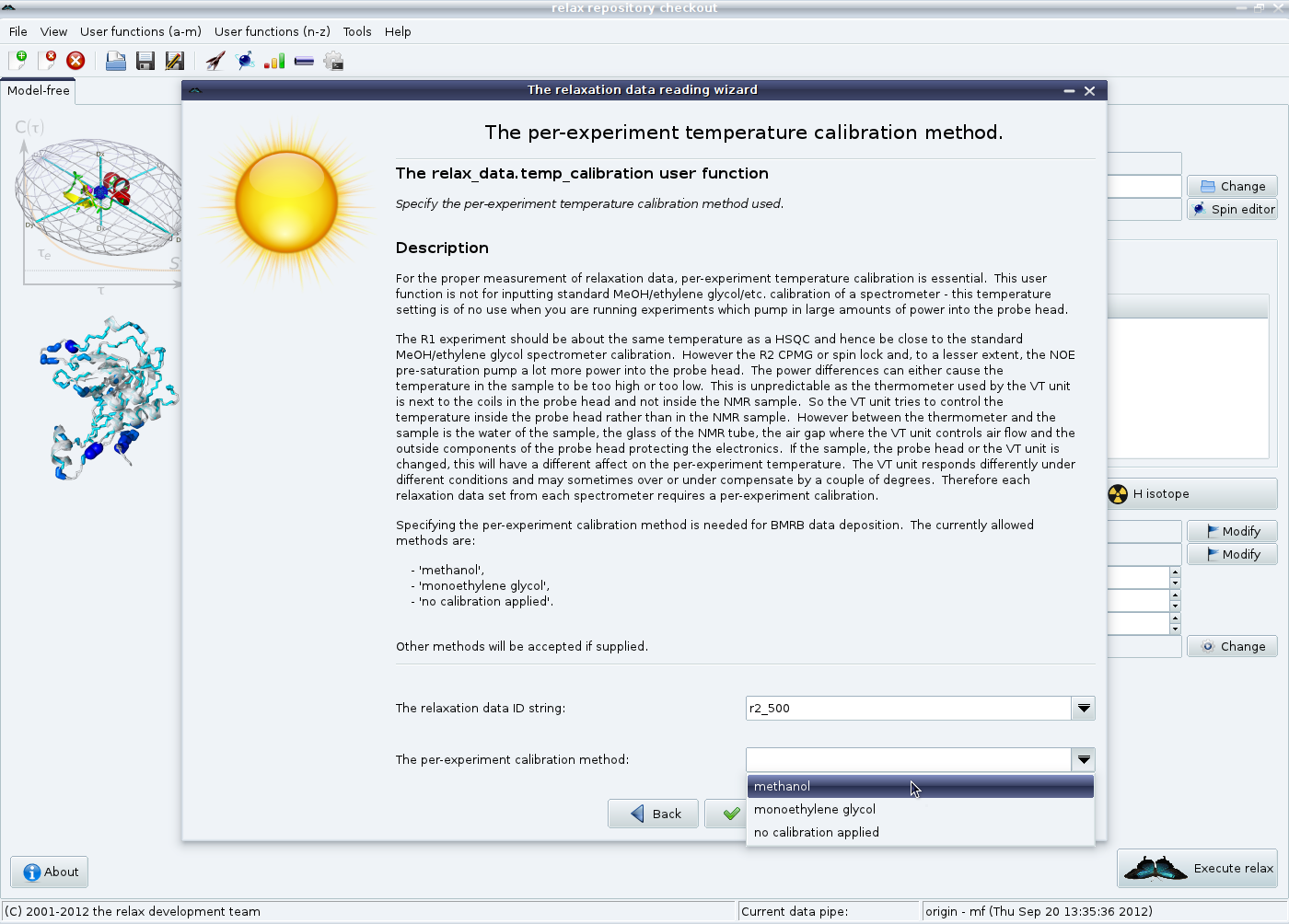Pick 'methanol' in the dropdown list
The image size is (1289, 924).
[783, 787]
